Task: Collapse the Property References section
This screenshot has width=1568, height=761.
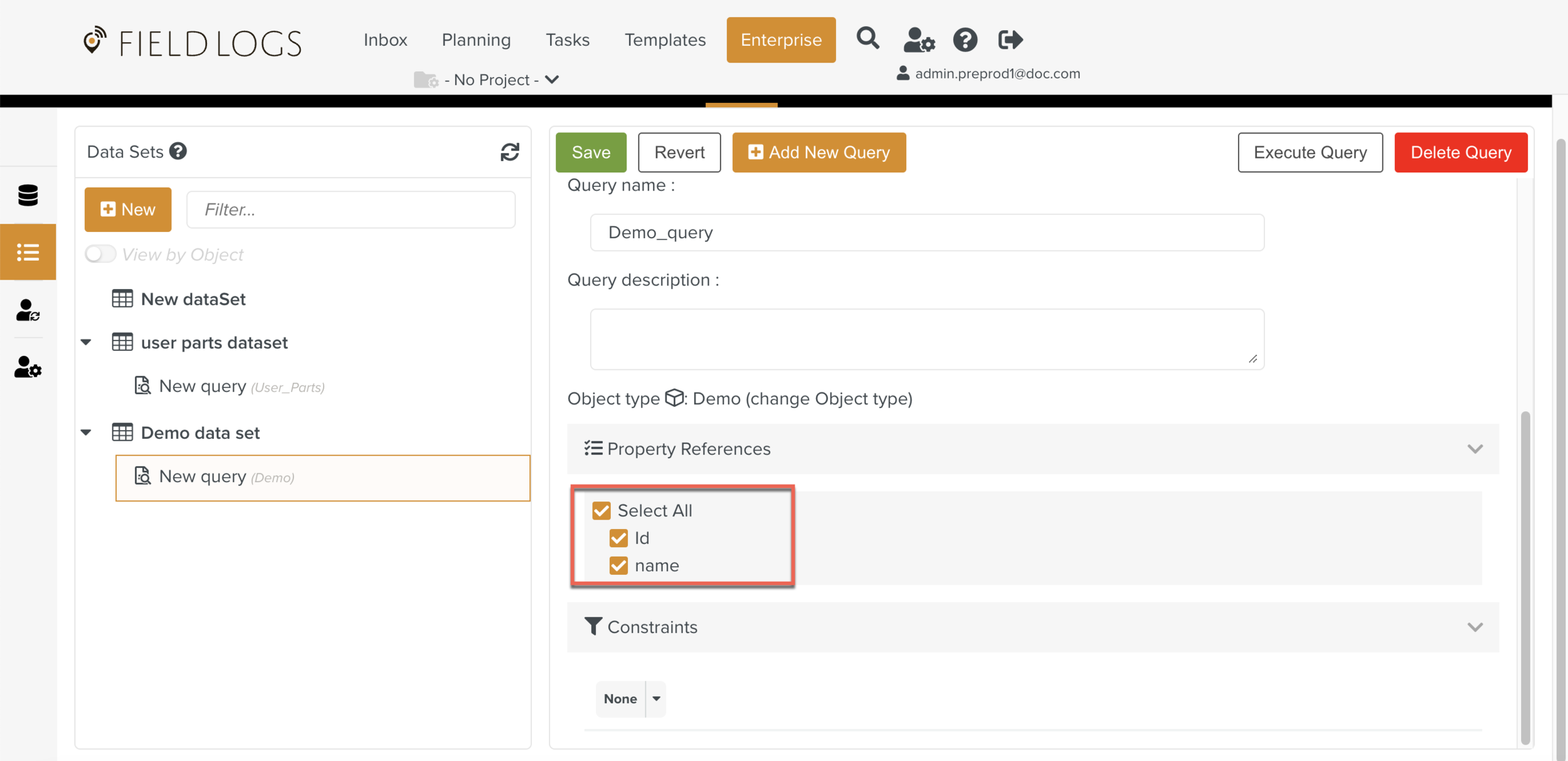Action: tap(1475, 449)
